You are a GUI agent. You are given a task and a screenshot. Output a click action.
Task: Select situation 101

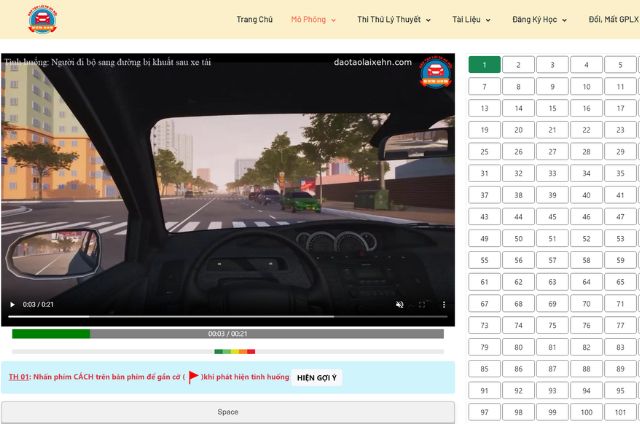point(620,412)
